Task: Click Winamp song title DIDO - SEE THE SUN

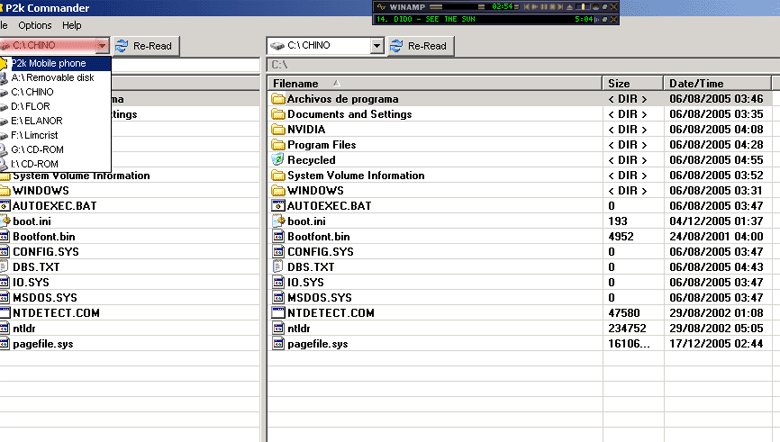Action: click(x=435, y=19)
